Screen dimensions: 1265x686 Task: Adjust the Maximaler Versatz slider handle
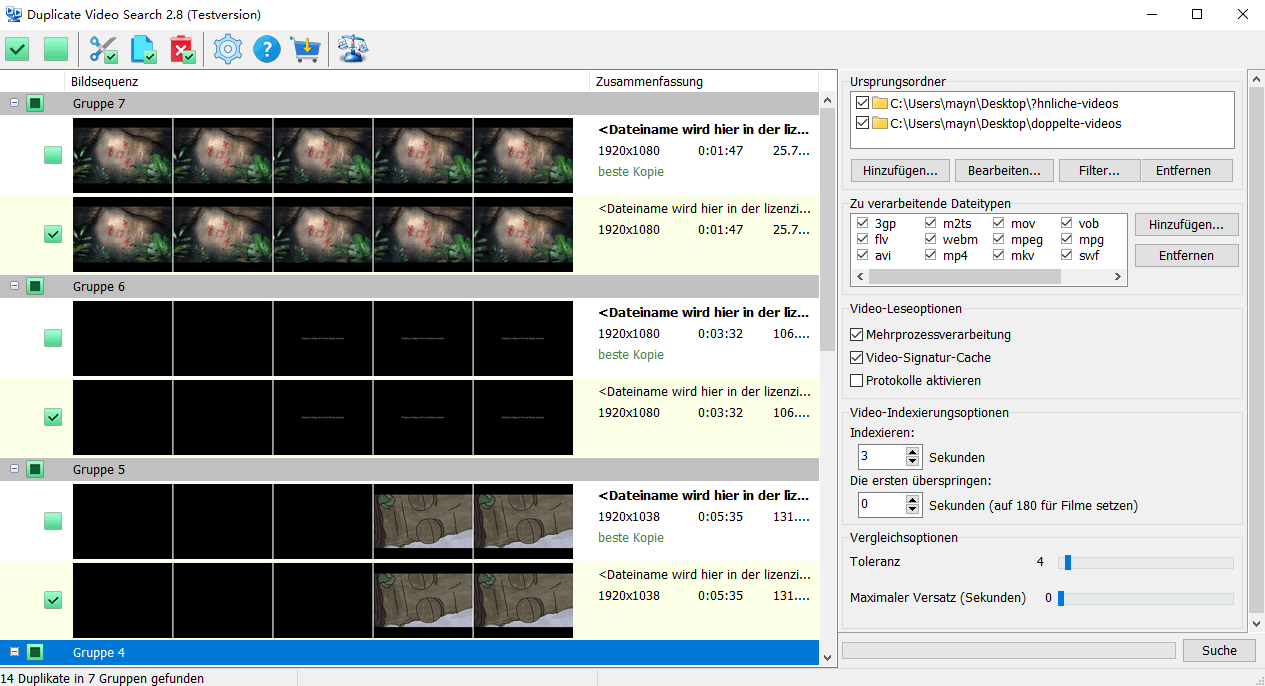(x=1061, y=598)
